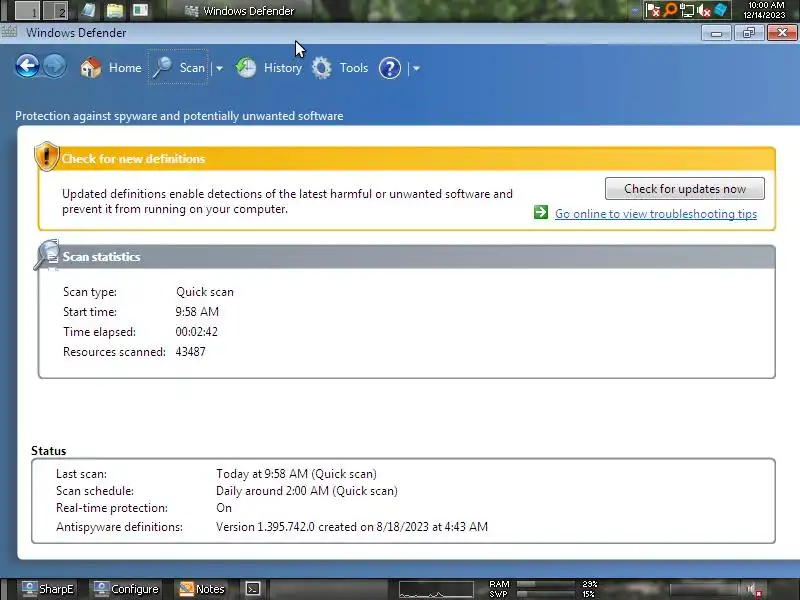Image resolution: width=800 pixels, height=600 pixels.
Task: Click the orange magnifier tray icon
Action: click(x=670, y=10)
